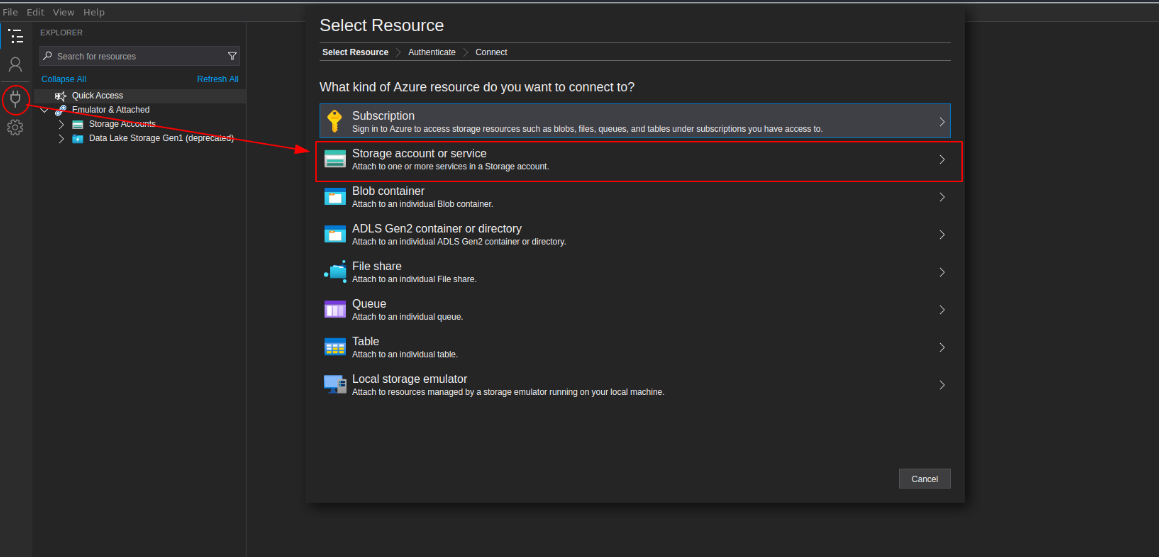Click chevron on Local storage emulator row
1159x557 pixels.
tap(942, 385)
